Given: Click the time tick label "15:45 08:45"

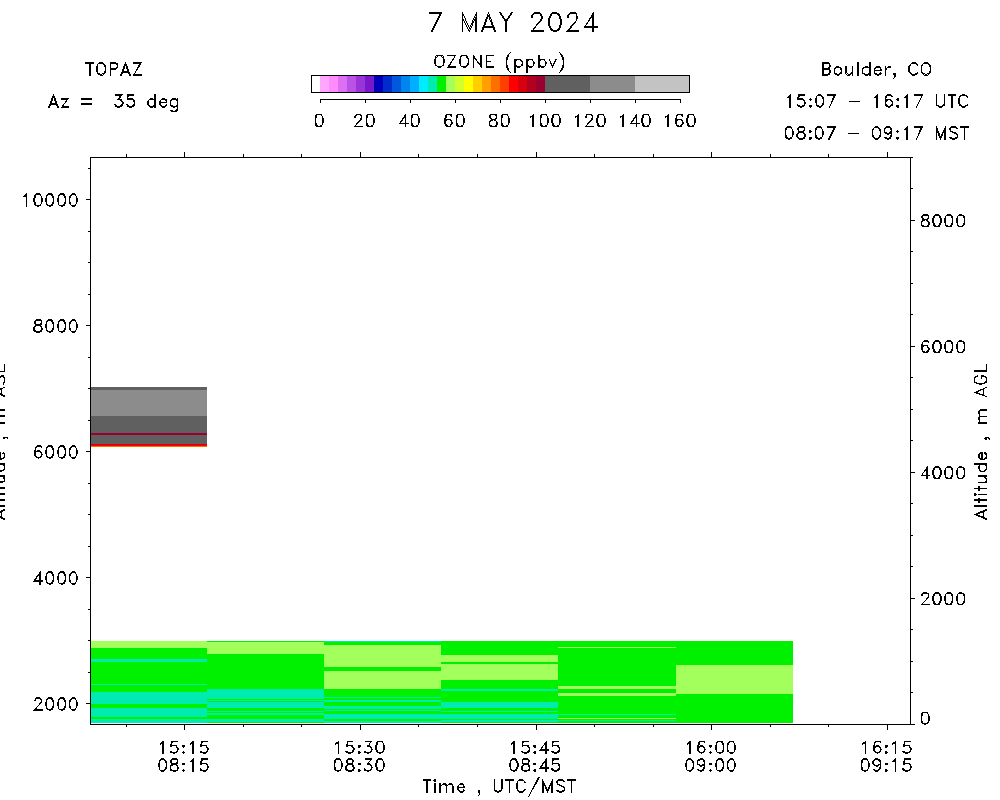Looking at the screenshot, I should [x=535, y=756].
